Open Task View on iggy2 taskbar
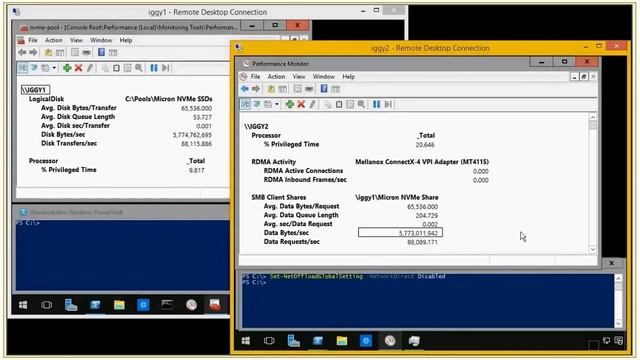640x360 pixels. pyautogui.click(x=269, y=341)
